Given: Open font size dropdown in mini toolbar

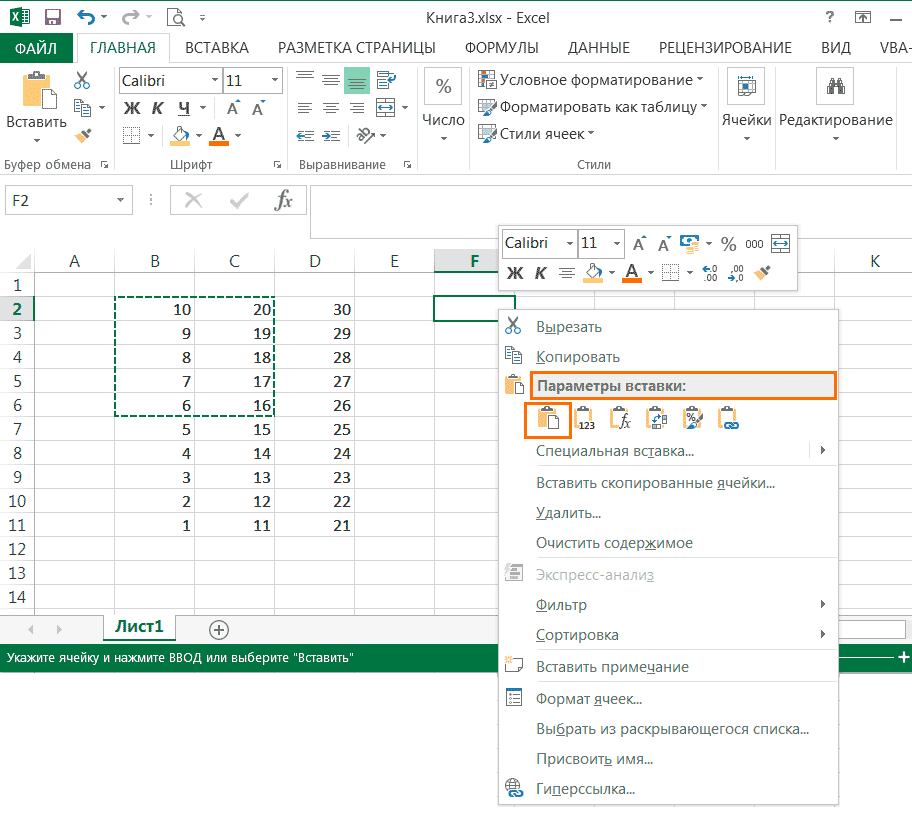Looking at the screenshot, I should pos(616,243).
